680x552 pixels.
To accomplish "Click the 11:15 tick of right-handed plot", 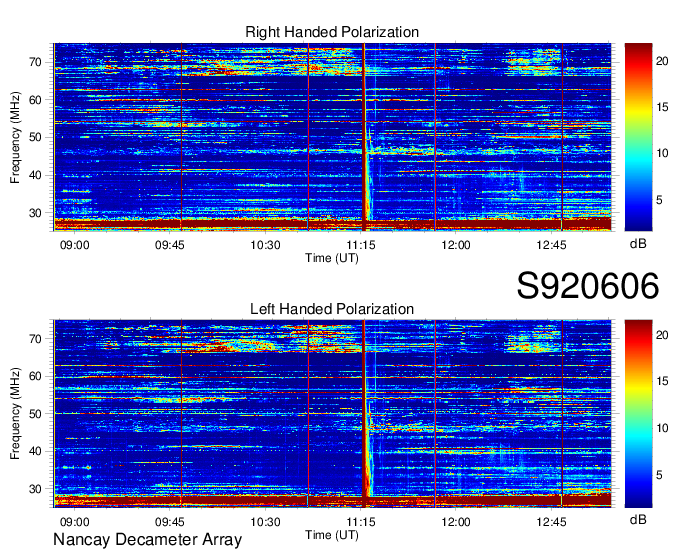I will point(360,245).
